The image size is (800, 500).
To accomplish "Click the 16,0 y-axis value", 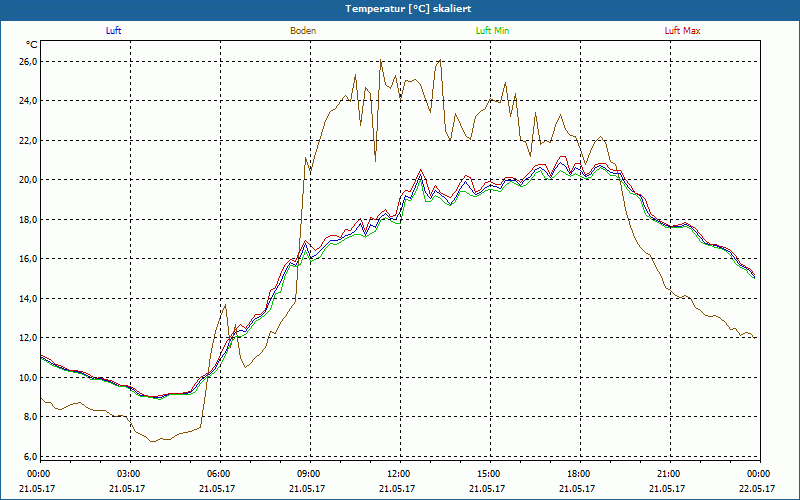I will [x=28, y=259].
